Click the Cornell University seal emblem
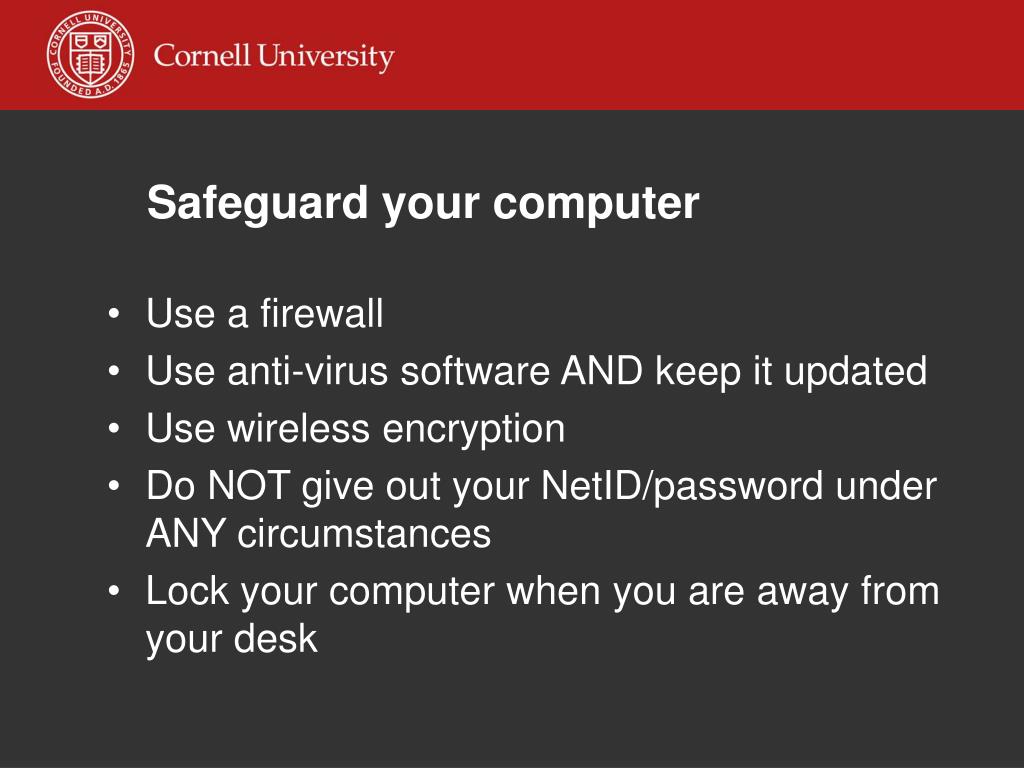This screenshot has height=768, width=1024. point(91,55)
